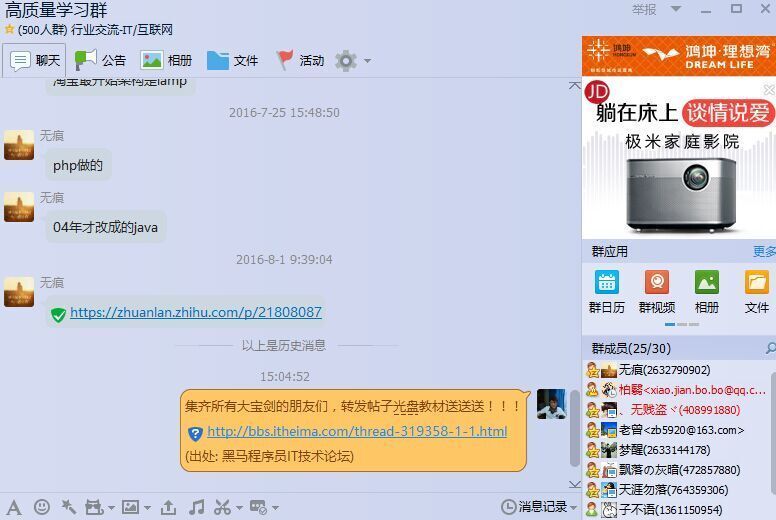The height and width of the screenshot is (520, 776).
Task: Click the upload file icon in toolbar
Action: [168, 507]
